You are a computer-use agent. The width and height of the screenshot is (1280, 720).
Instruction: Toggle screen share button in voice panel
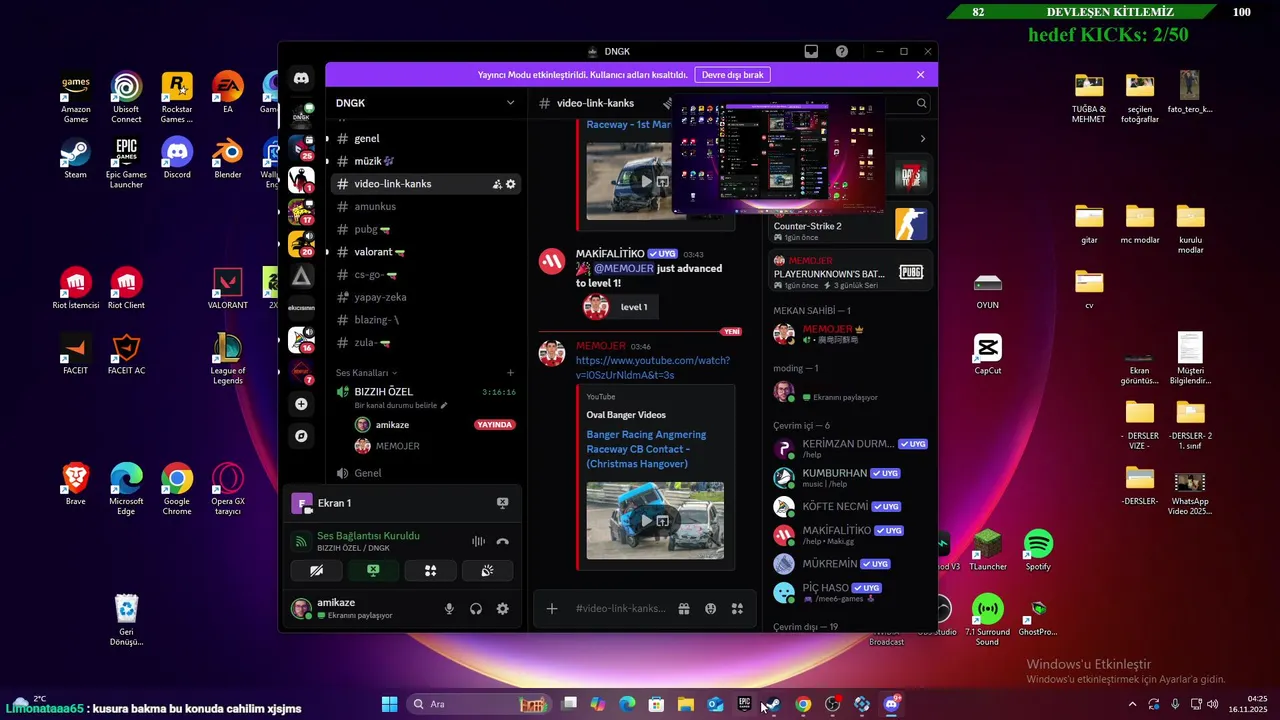click(x=373, y=571)
